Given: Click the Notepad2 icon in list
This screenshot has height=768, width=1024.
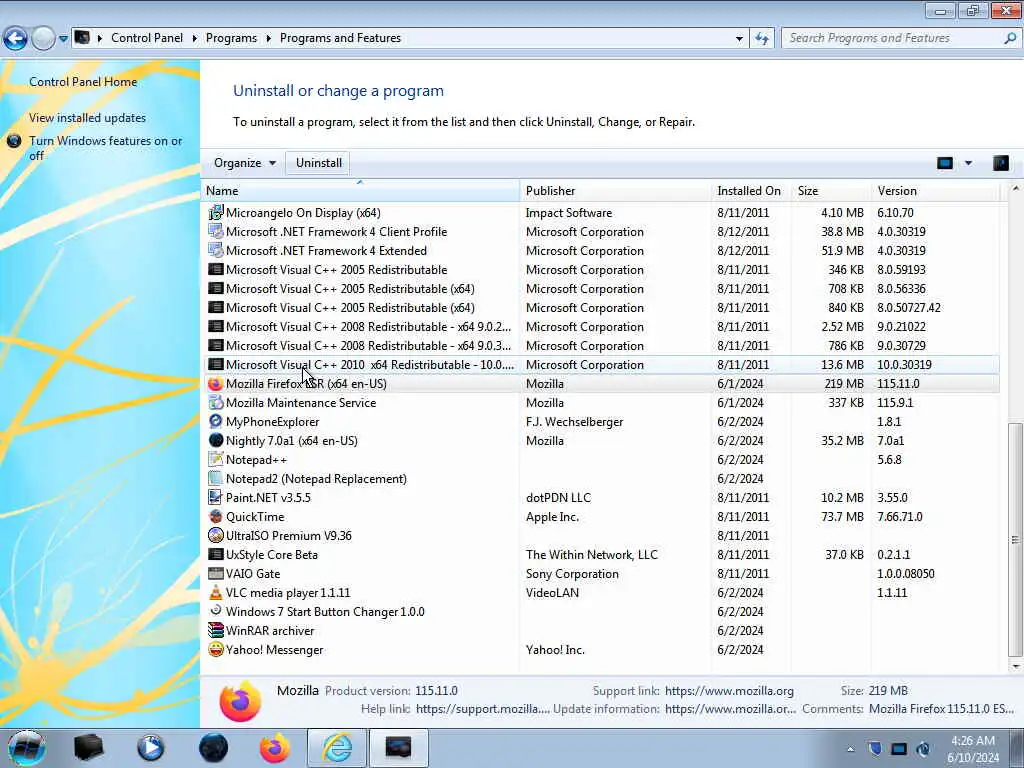Looking at the screenshot, I should (216, 479).
